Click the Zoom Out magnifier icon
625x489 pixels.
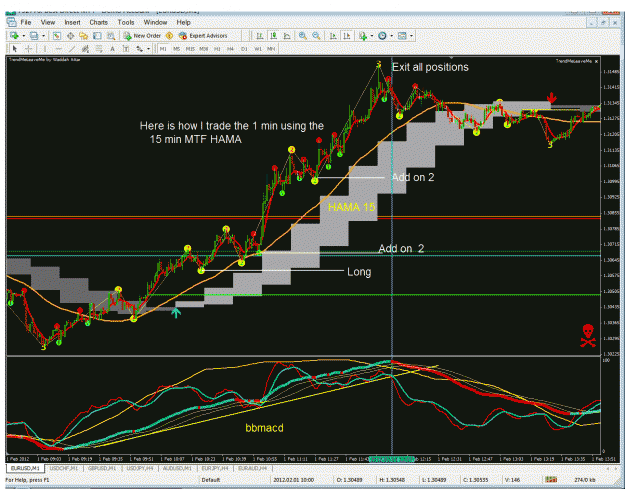pos(316,36)
